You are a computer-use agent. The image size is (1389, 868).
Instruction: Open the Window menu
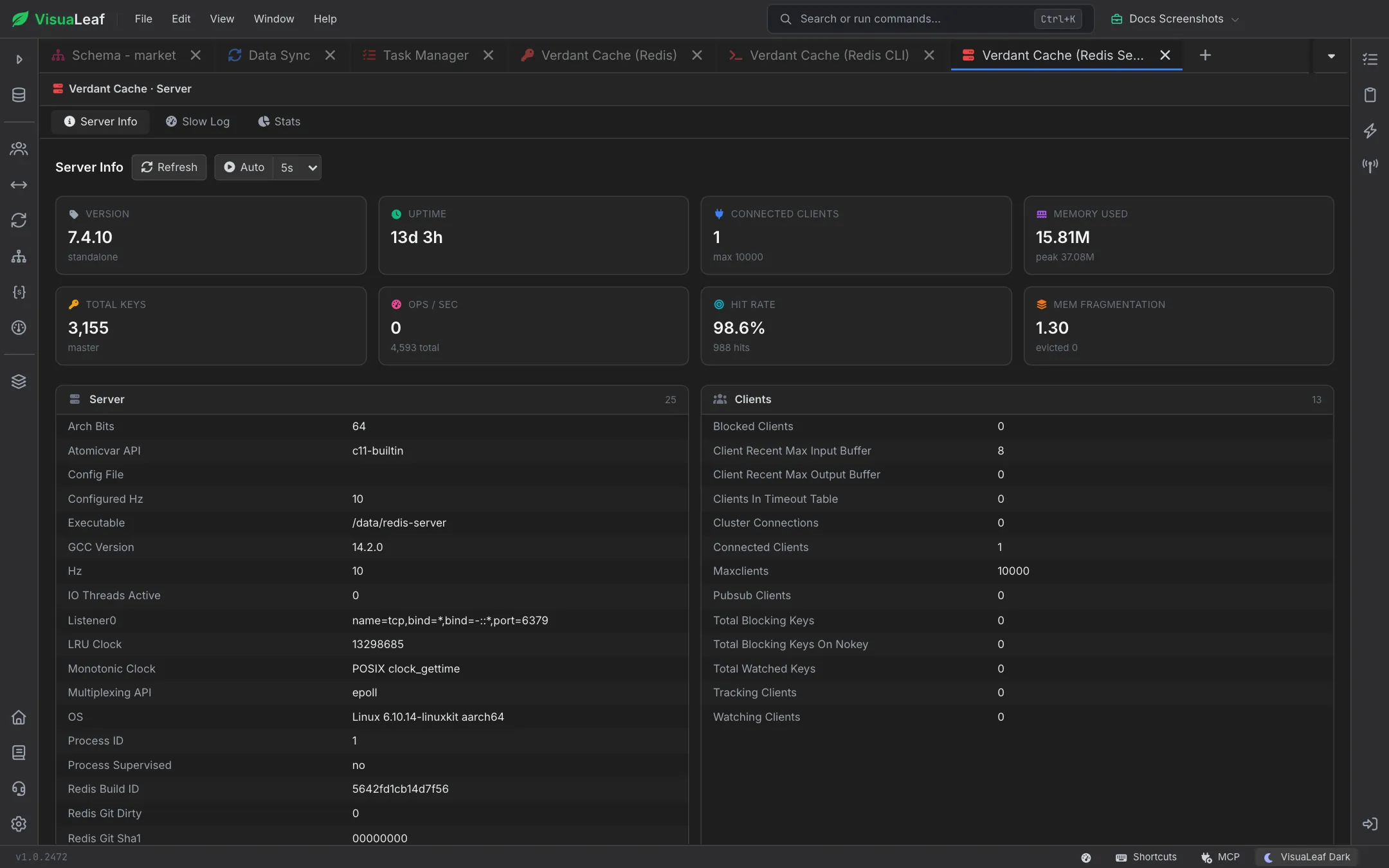274,19
